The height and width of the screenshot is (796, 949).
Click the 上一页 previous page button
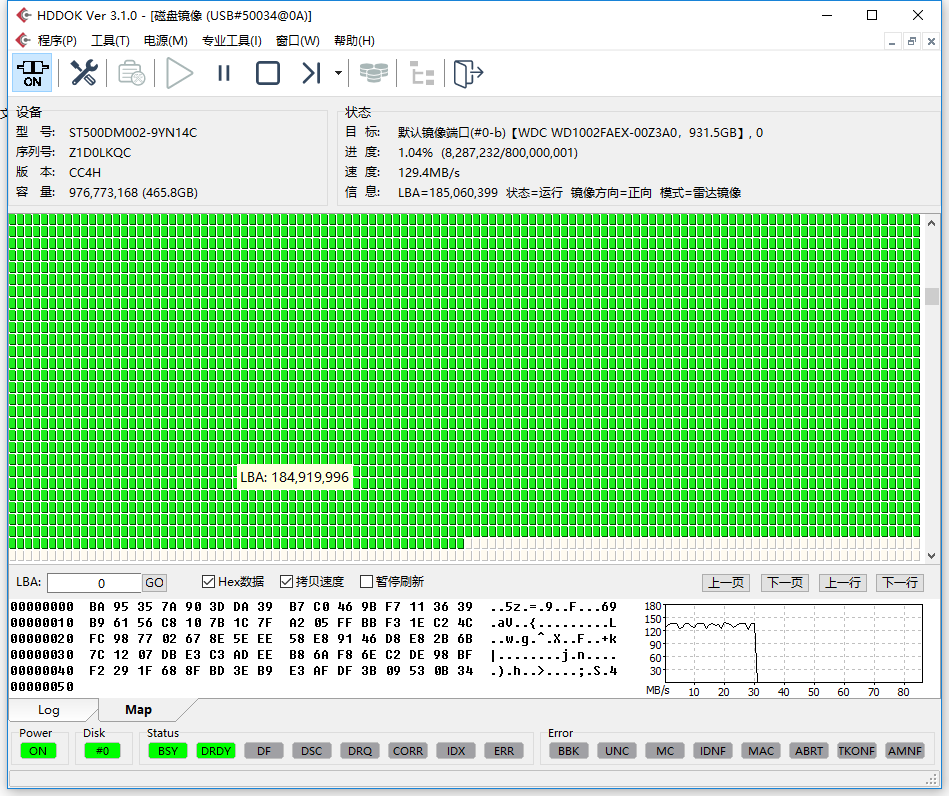(x=726, y=583)
